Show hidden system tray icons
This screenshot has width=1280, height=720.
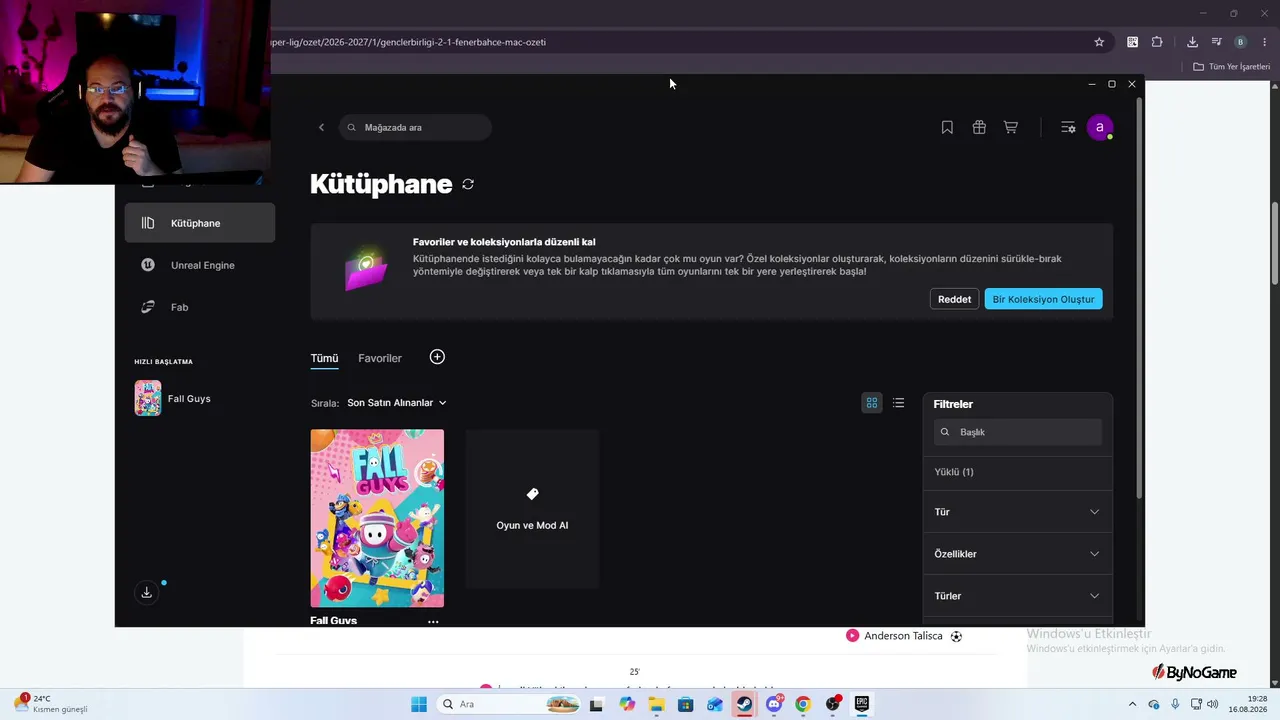click(1132, 704)
